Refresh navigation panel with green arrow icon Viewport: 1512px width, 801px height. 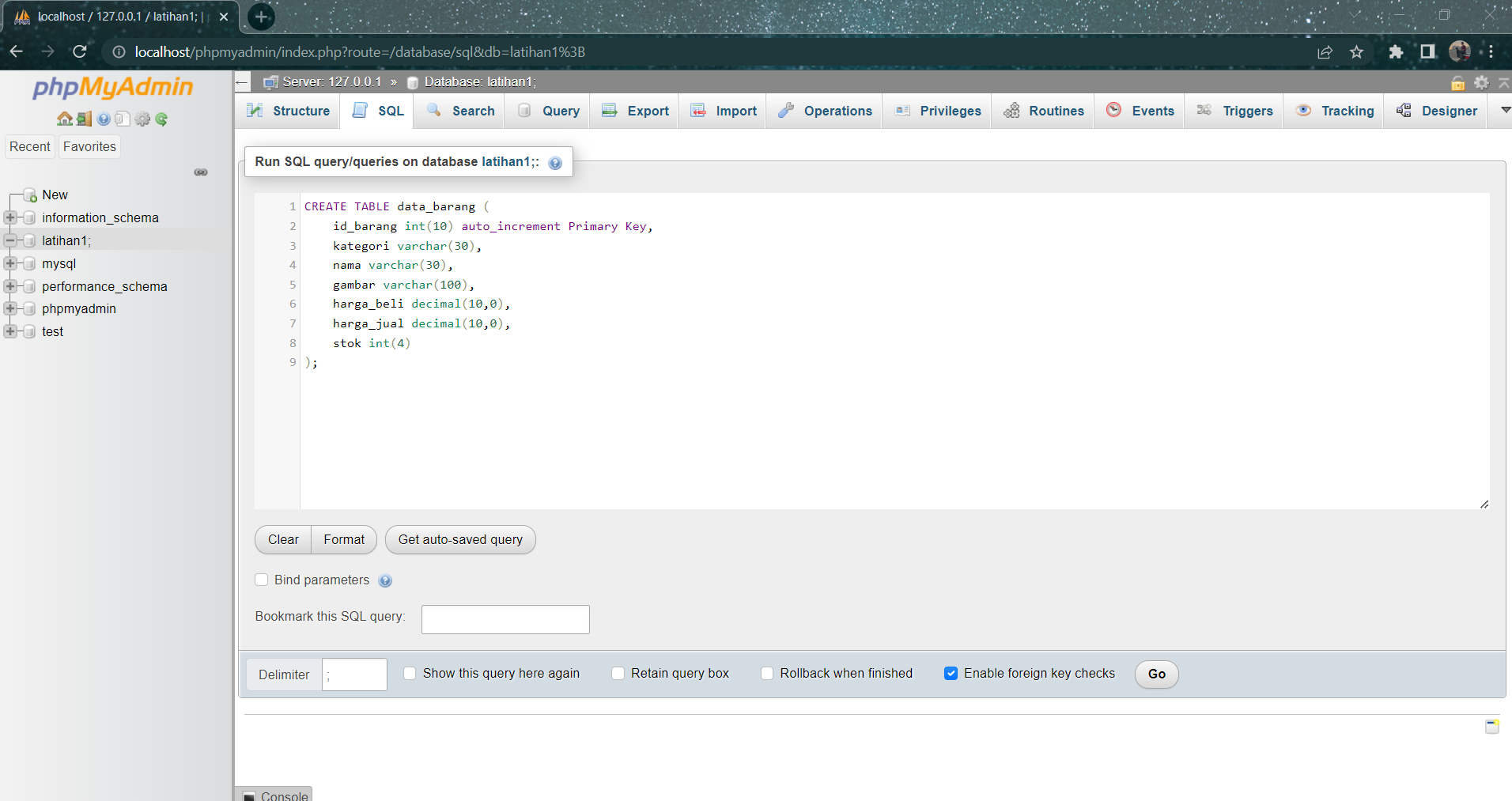tap(161, 119)
